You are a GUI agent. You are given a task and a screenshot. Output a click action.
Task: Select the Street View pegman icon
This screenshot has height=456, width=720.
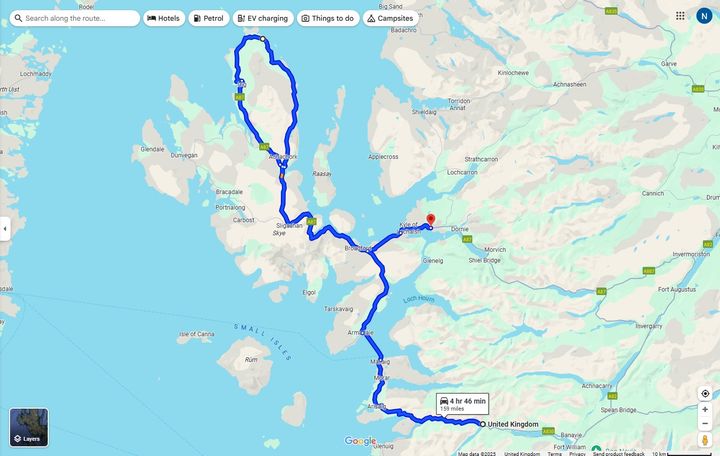(x=705, y=440)
